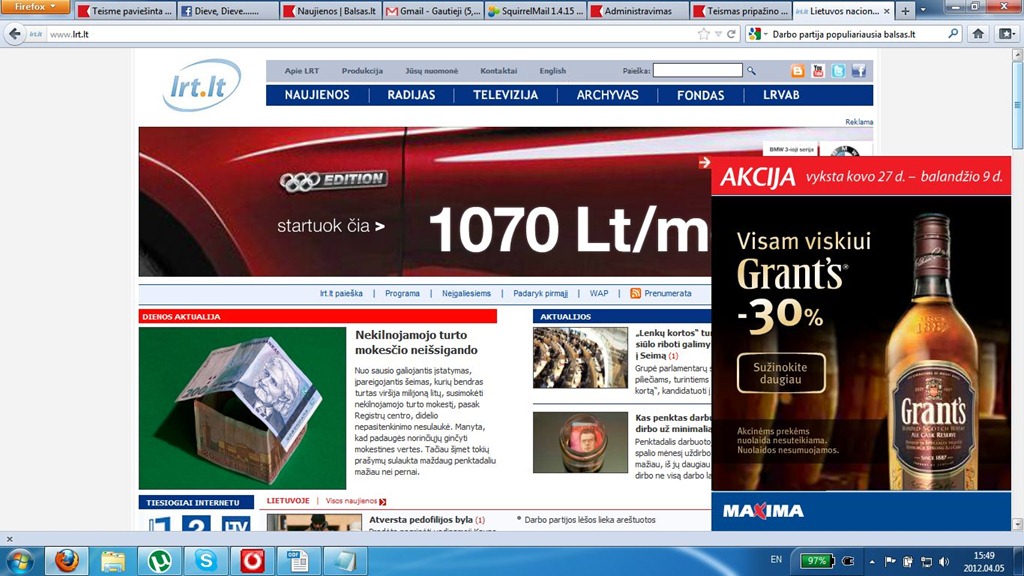Screen dimensions: 1024x576
Task: Open the Blogger icon in the site header
Action: click(x=797, y=71)
